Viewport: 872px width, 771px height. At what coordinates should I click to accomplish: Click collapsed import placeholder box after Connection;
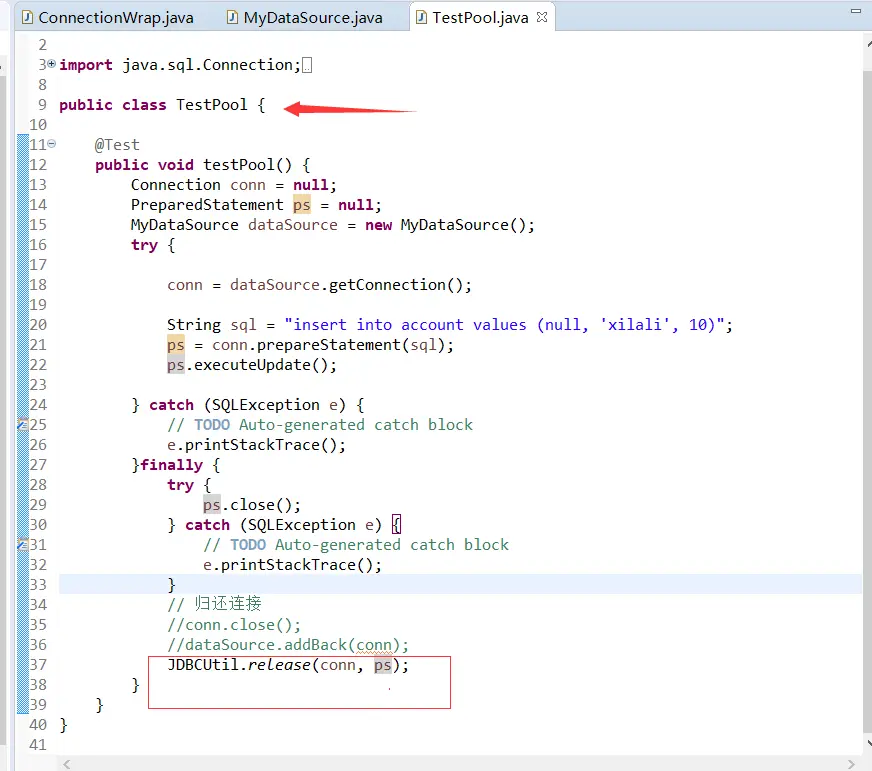[306, 66]
